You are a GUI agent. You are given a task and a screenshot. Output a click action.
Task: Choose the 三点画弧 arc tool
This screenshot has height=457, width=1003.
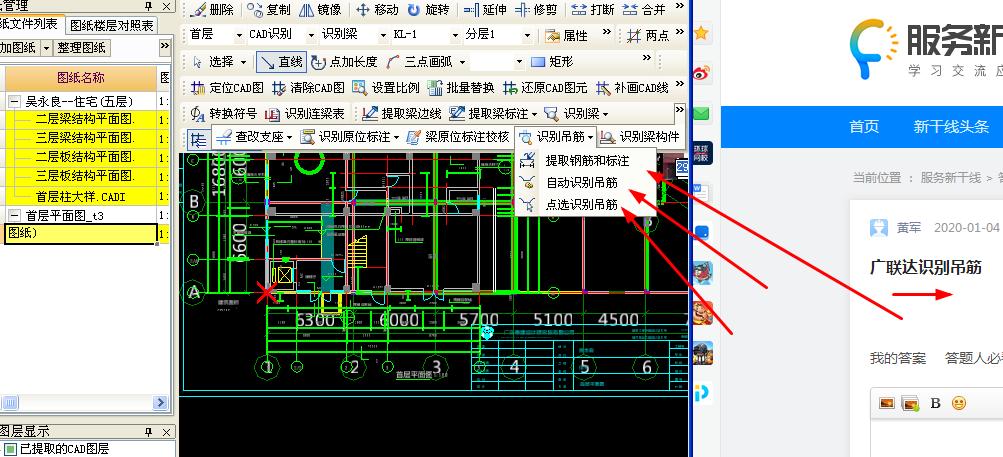pos(420,61)
